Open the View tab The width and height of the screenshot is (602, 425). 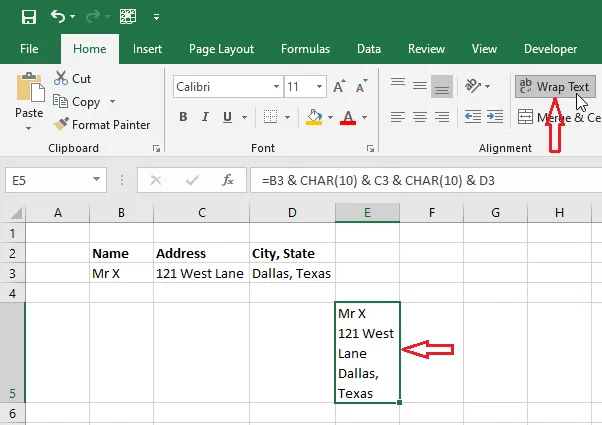pyautogui.click(x=485, y=49)
